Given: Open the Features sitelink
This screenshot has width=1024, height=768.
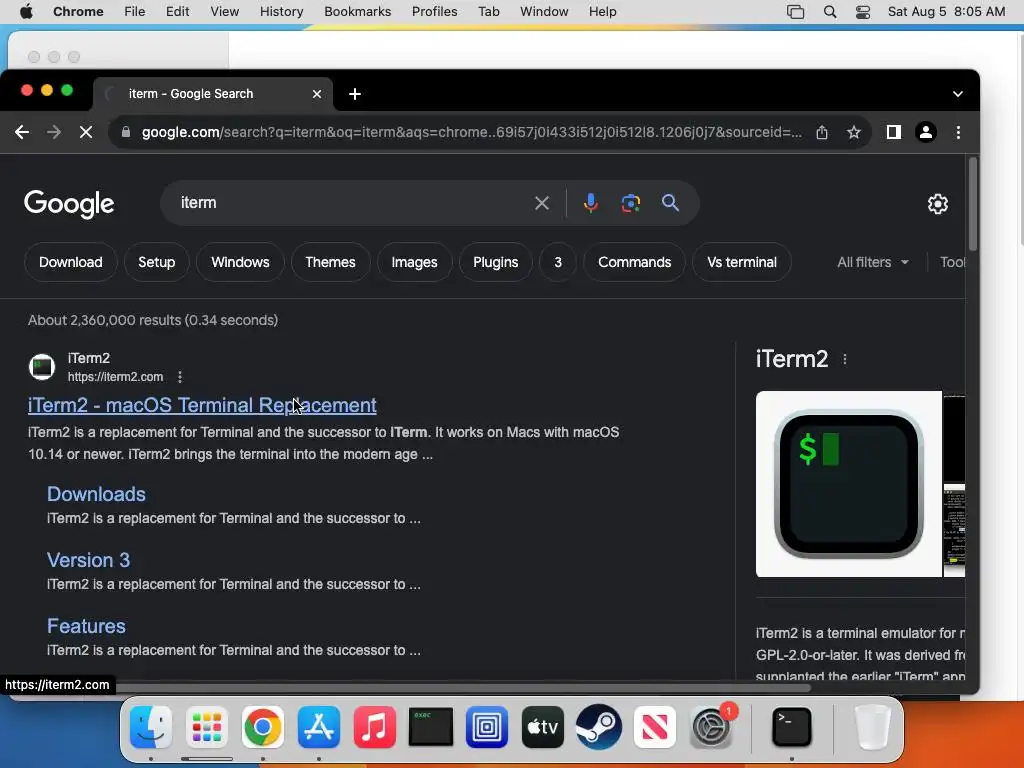Looking at the screenshot, I should click(x=86, y=626).
